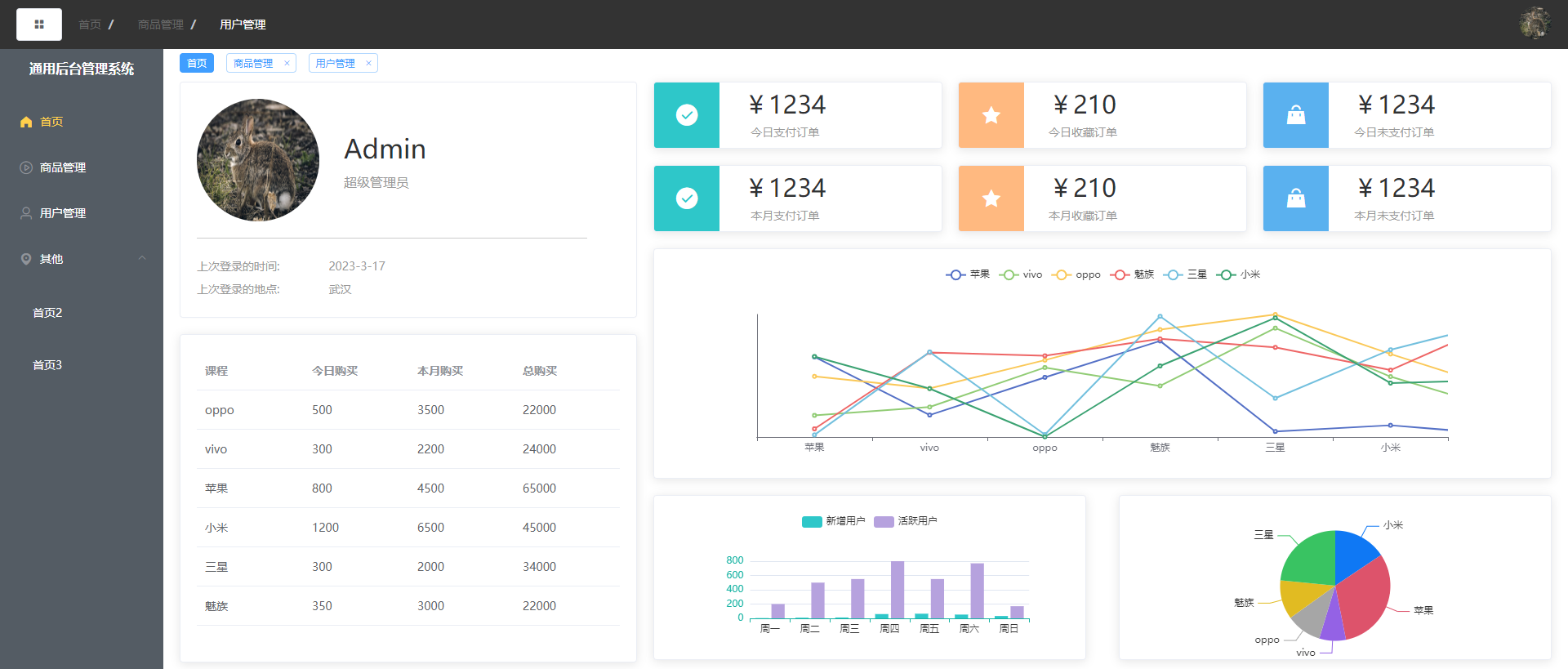Viewport: 1568px width, 669px height.
Task: Click bag icon on 今日未支付订单 card
Action: [x=1296, y=115]
